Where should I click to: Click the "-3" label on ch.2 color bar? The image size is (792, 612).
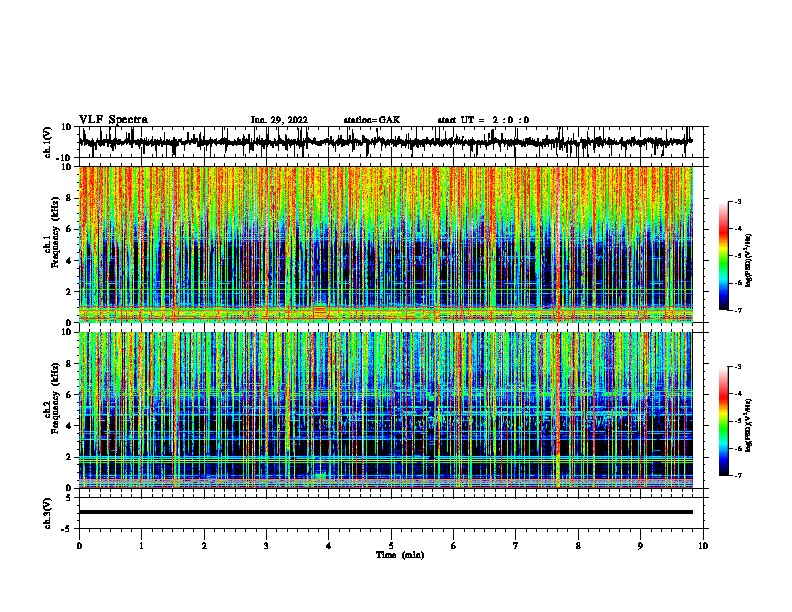pos(737,367)
